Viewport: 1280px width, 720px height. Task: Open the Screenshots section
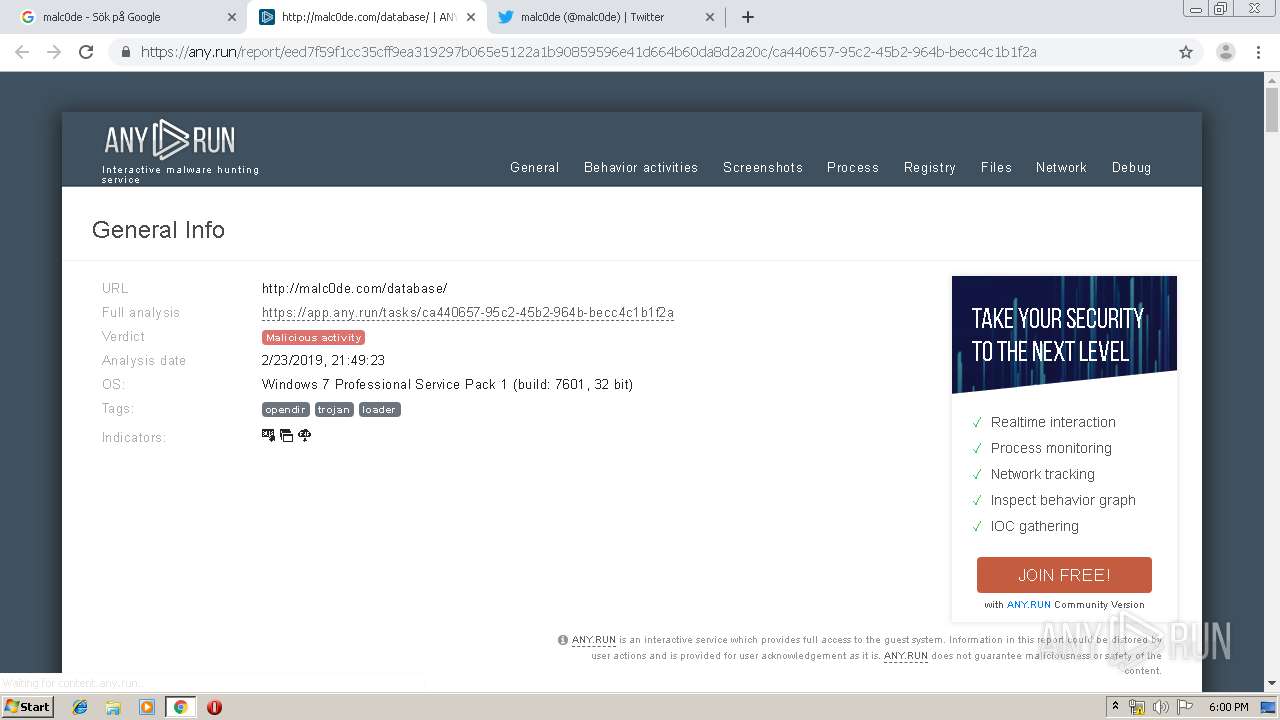click(x=763, y=167)
